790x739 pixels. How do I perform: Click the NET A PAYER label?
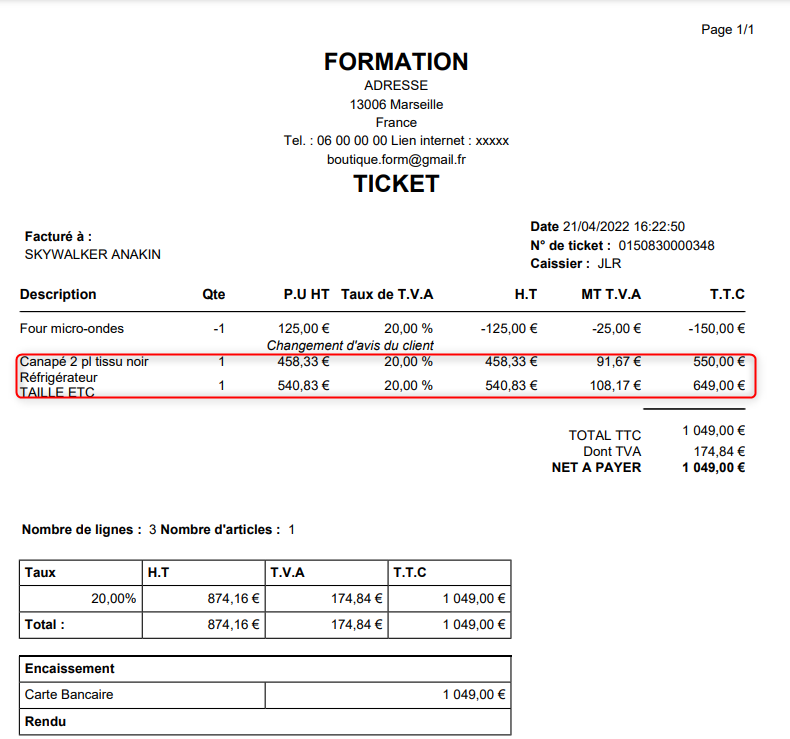click(596, 467)
